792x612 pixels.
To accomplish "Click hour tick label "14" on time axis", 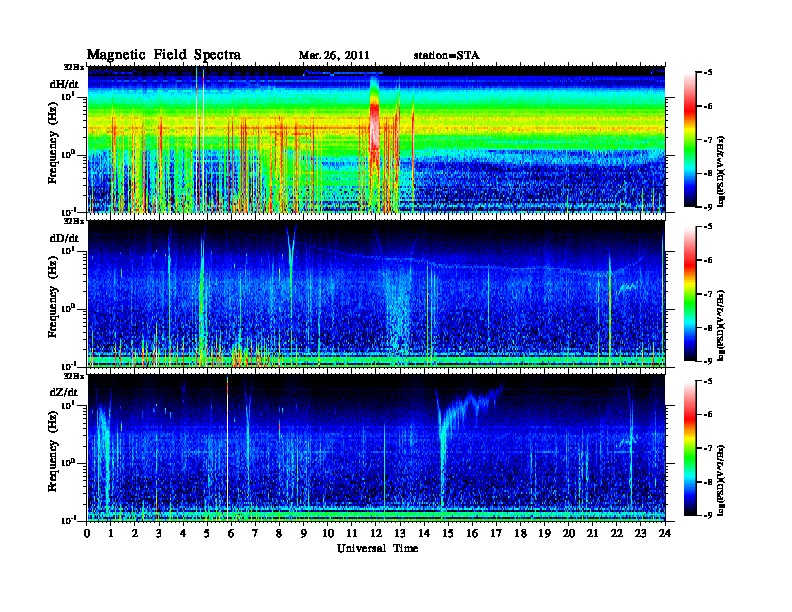I will (x=424, y=534).
